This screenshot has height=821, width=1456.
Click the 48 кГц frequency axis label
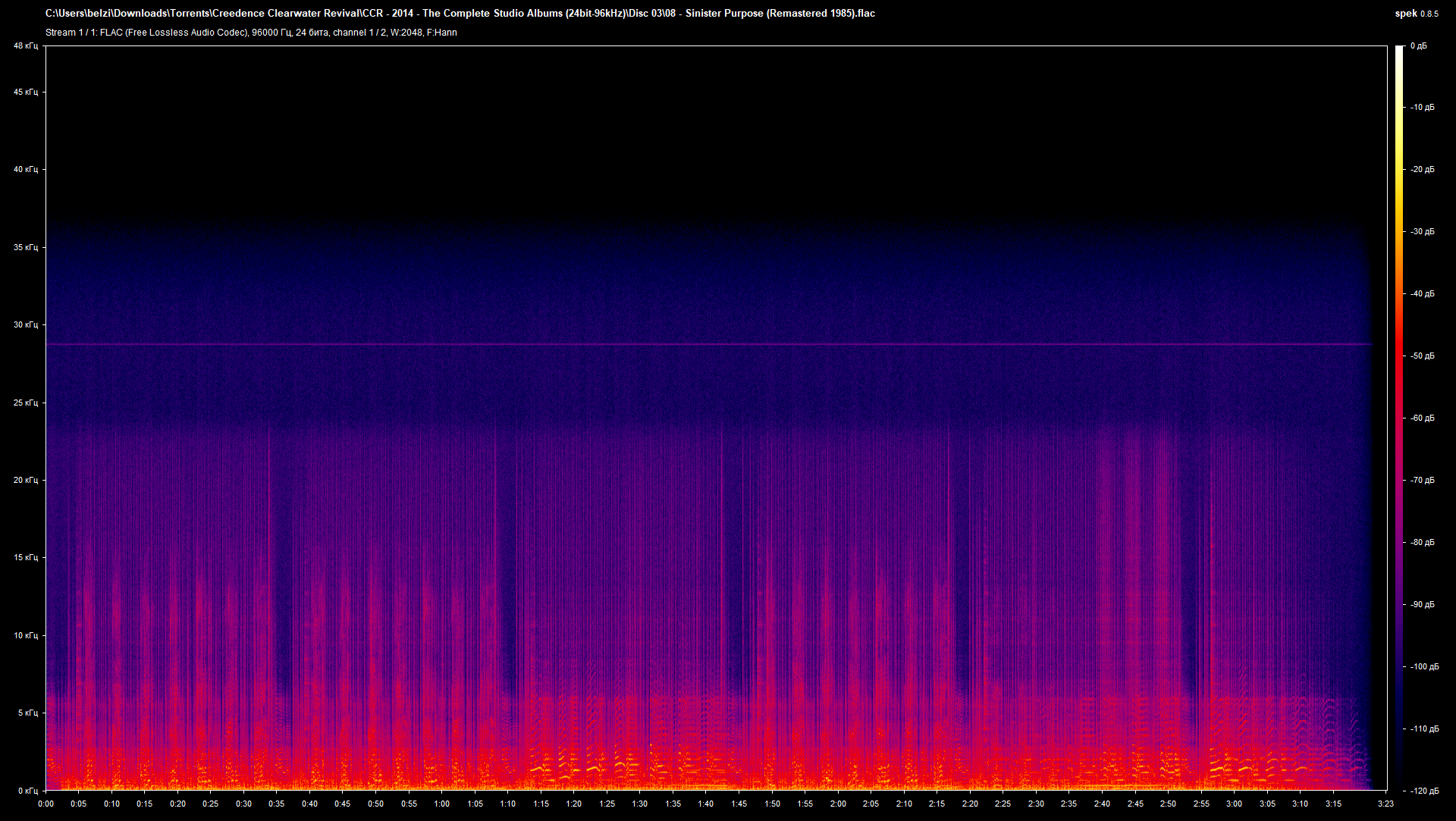[x=25, y=45]
